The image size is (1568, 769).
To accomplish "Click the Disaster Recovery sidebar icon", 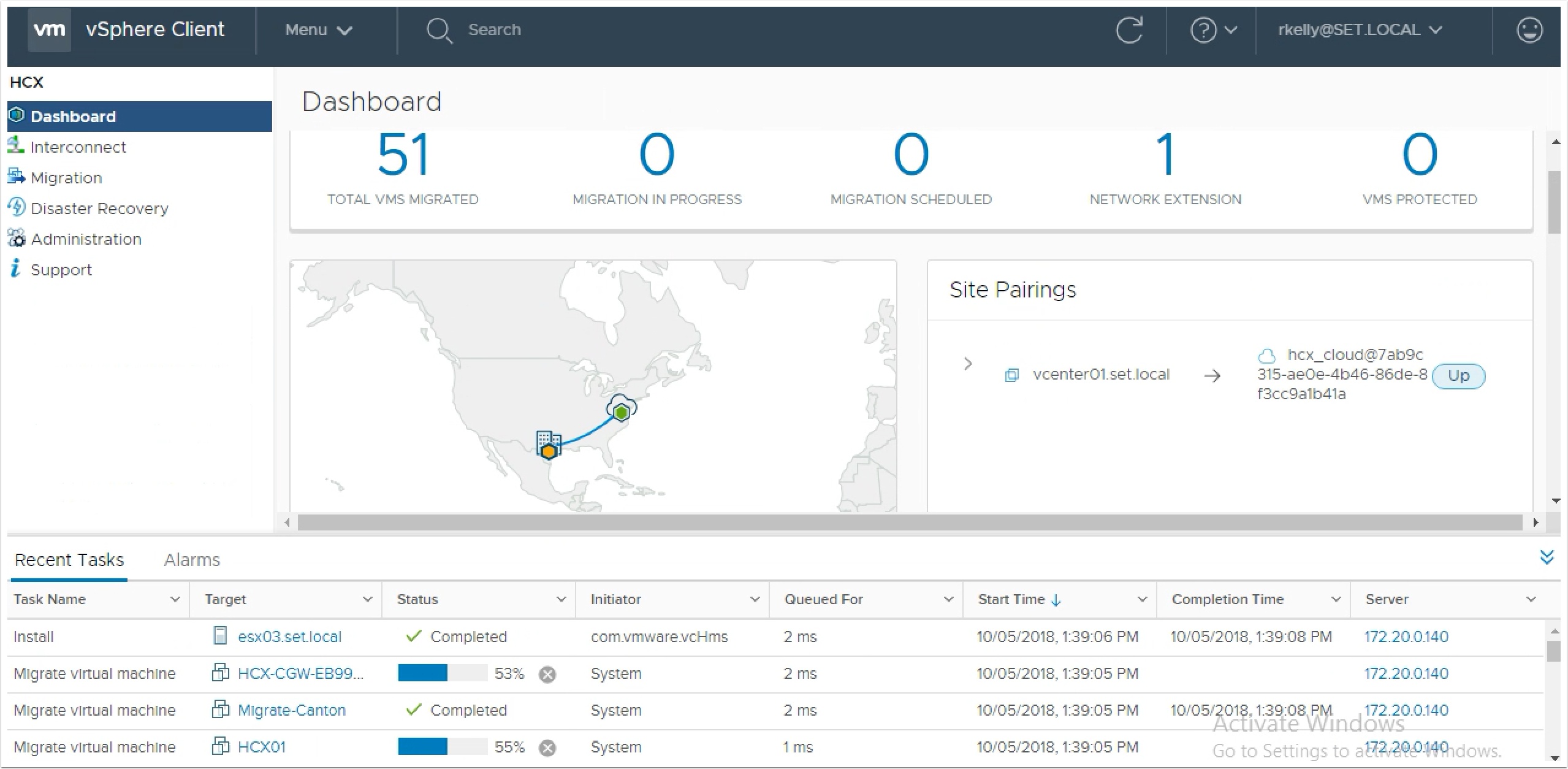I will (x=17, y=207).
